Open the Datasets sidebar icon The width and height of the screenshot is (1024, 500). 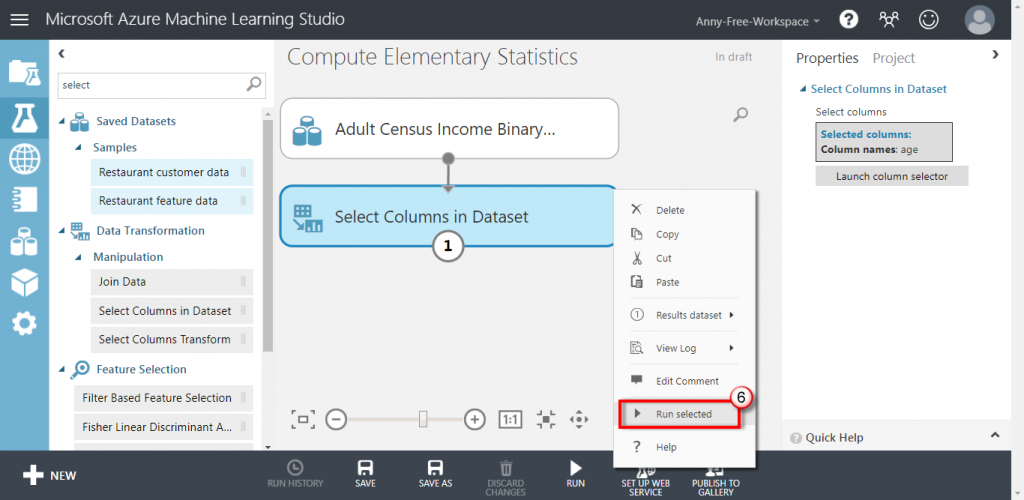(24, 242)
